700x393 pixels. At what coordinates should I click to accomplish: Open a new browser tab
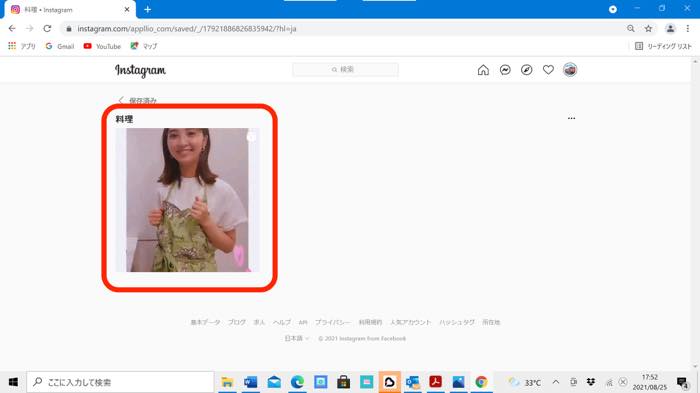(x=147, y=9)
